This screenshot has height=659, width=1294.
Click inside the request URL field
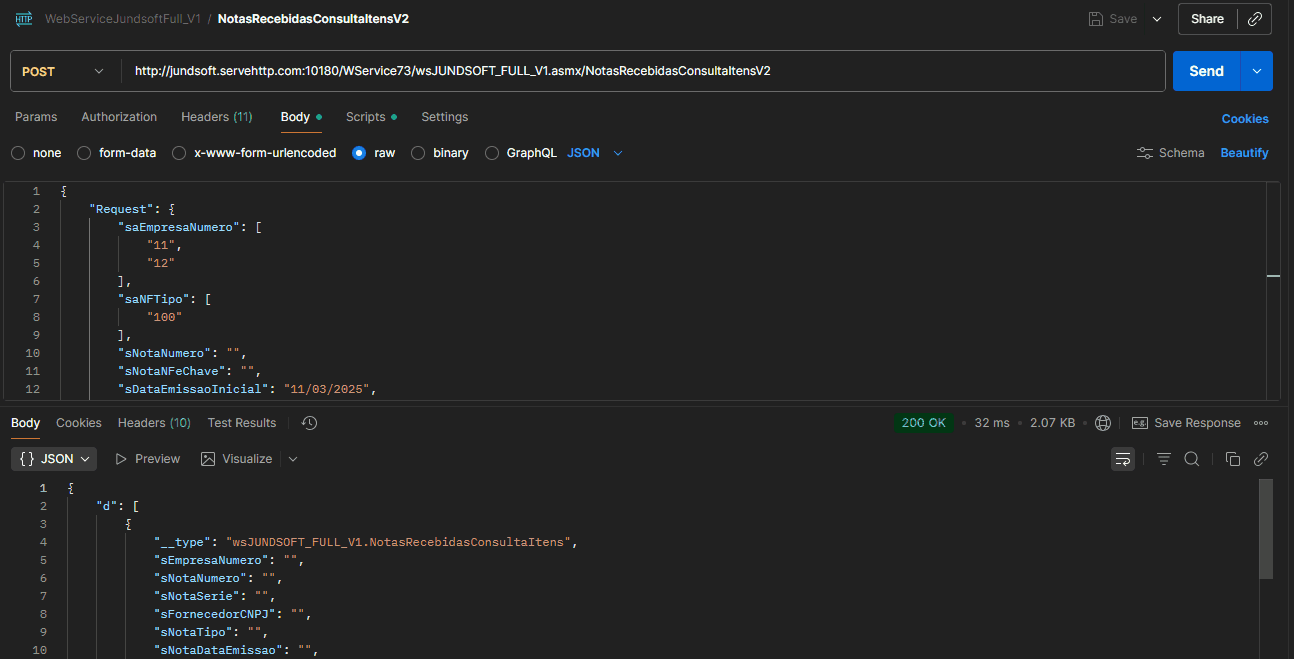click(640, 71)
